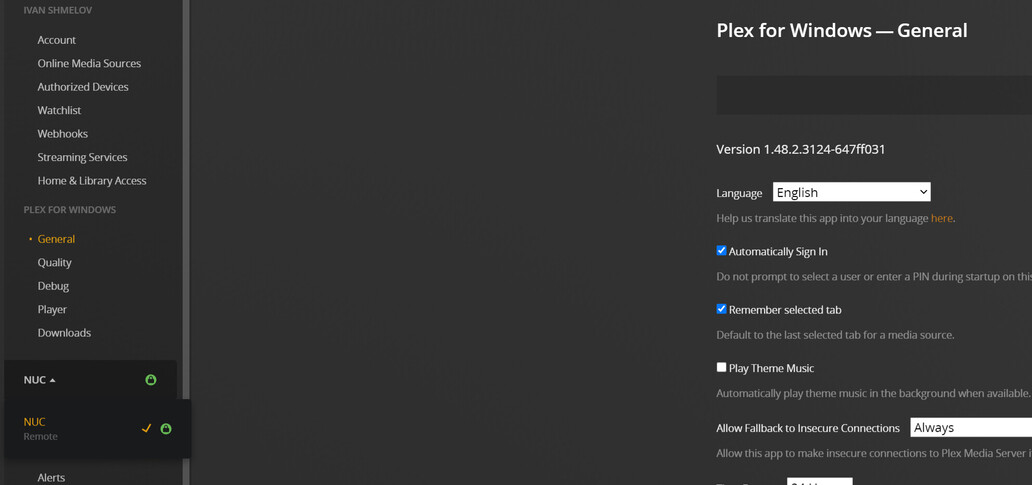Open Home & Library Access
1032x485 pixels.
tap(92, 181)
